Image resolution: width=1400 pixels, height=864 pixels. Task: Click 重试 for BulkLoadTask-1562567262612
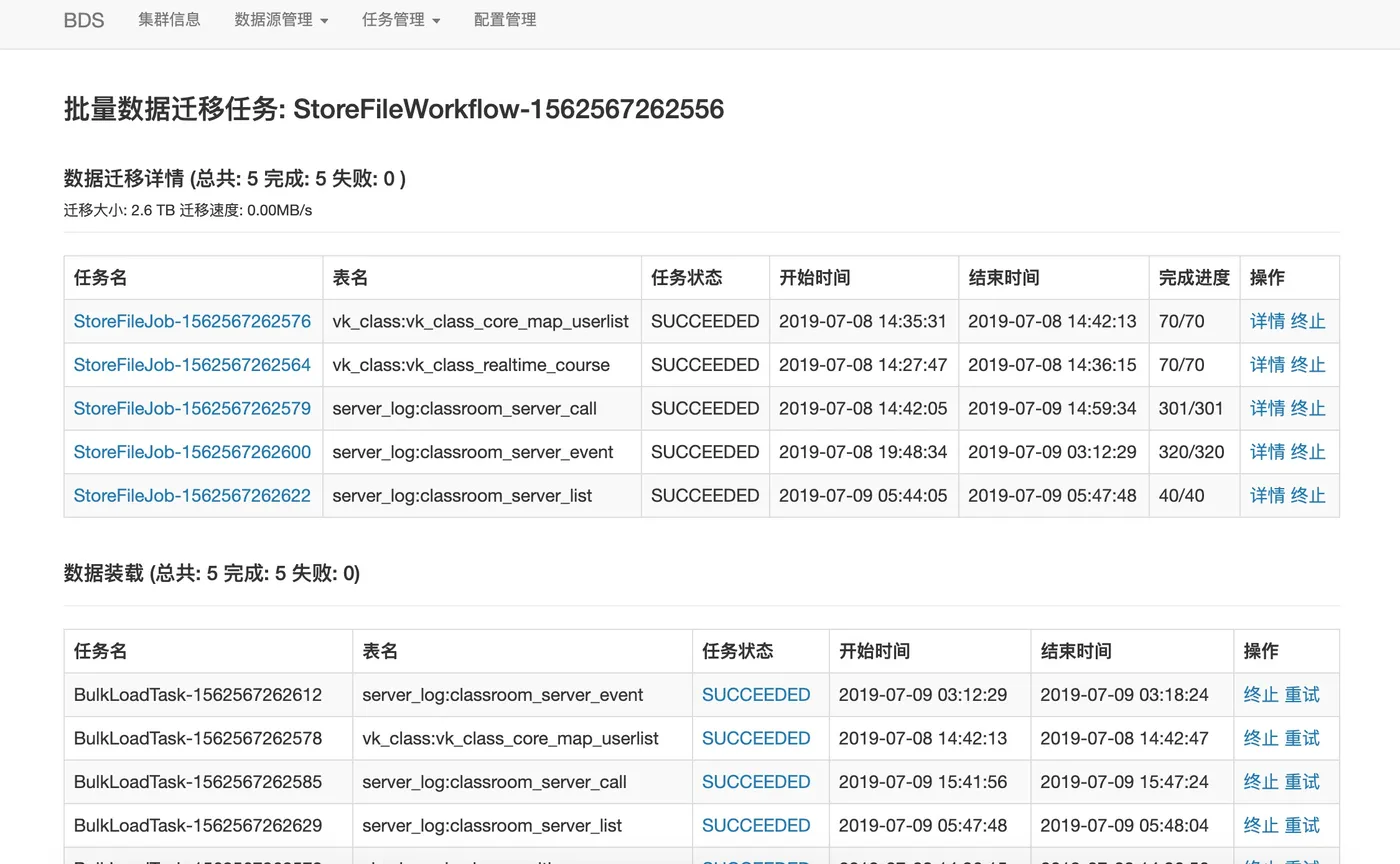pyautogui.click(x=1302, y=695)
